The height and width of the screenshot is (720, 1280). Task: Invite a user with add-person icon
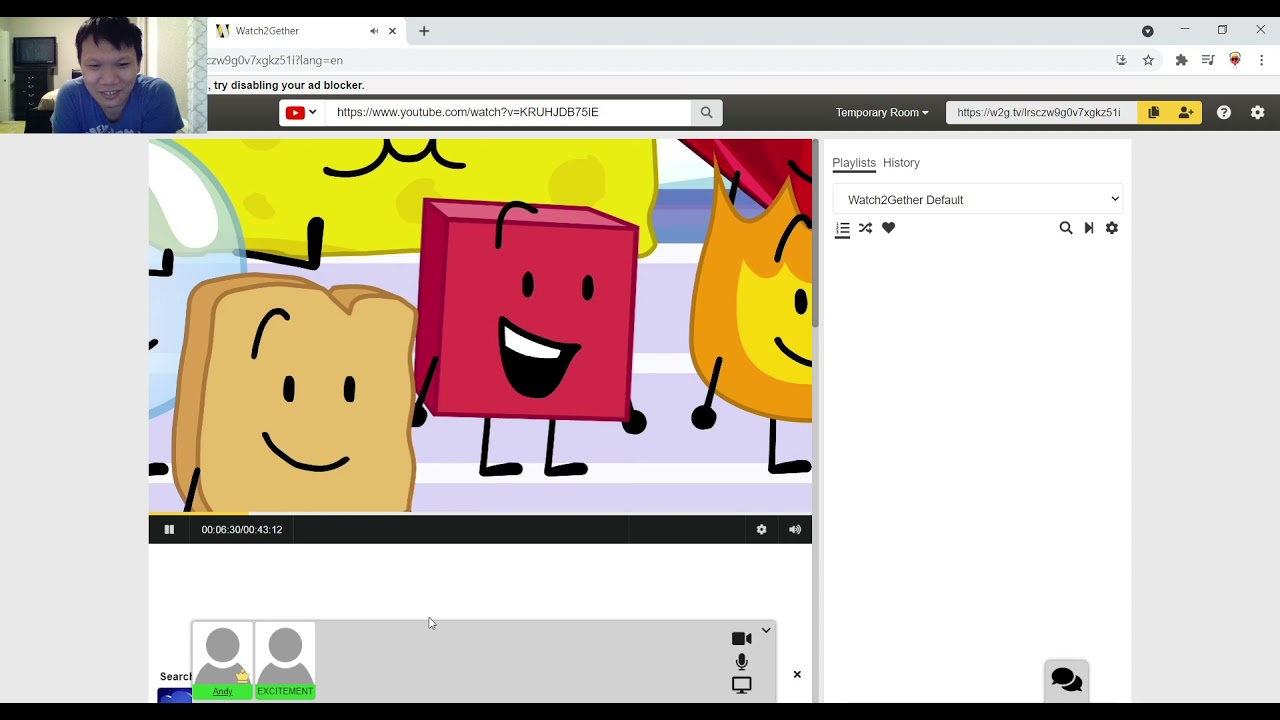1186,112
